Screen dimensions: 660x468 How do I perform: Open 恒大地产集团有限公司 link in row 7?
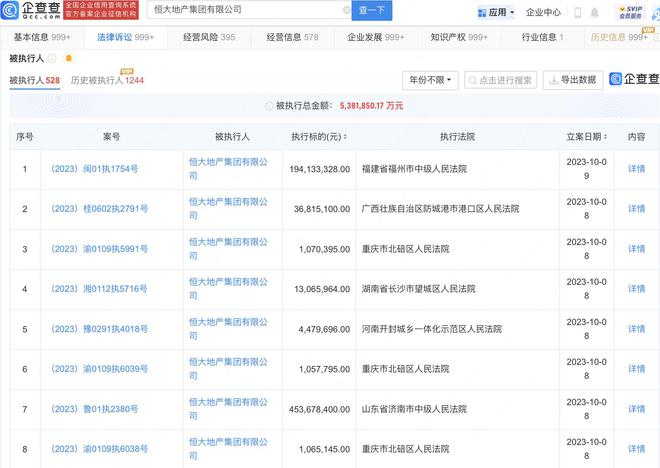coord(228,409)
